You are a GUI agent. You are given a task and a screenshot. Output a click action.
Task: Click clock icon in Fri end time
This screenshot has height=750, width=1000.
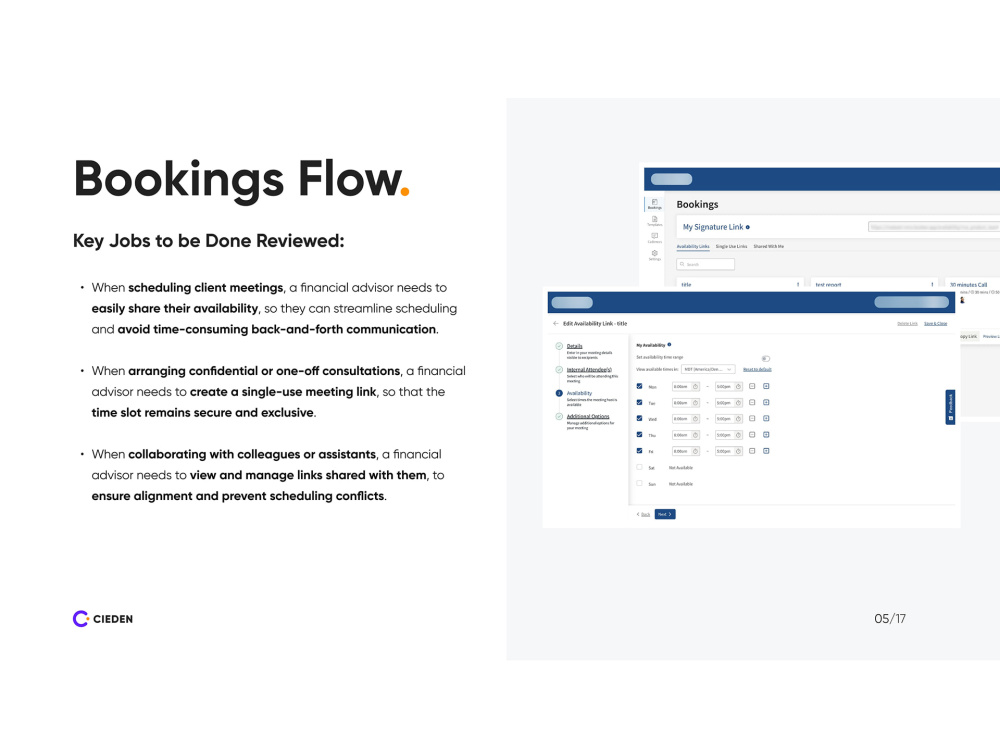coord(738,451)
